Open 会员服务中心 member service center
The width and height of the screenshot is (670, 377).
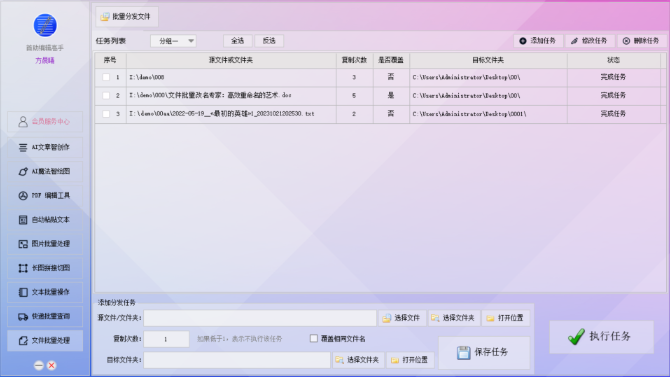[45, 122]
